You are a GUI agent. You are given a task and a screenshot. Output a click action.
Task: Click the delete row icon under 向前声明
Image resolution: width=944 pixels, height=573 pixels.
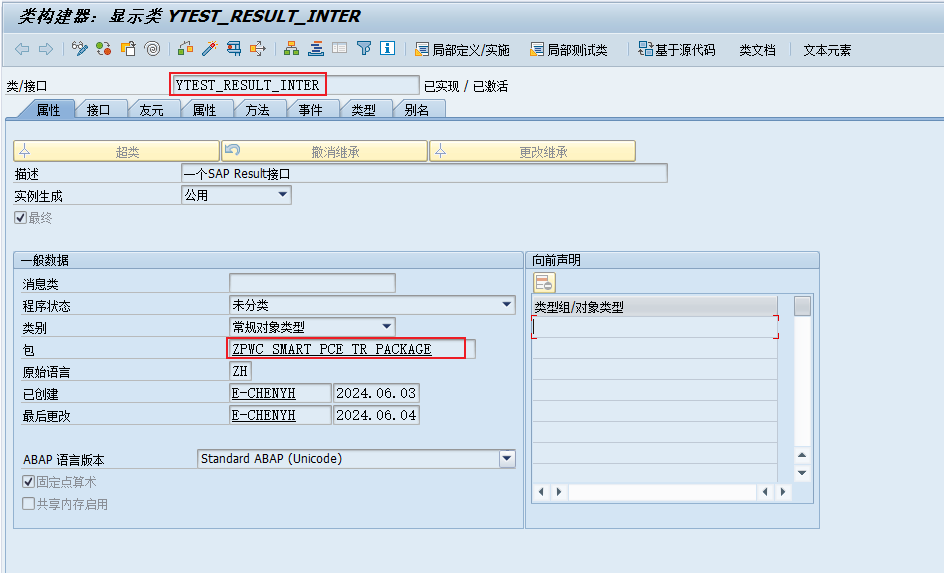(544, 283)
